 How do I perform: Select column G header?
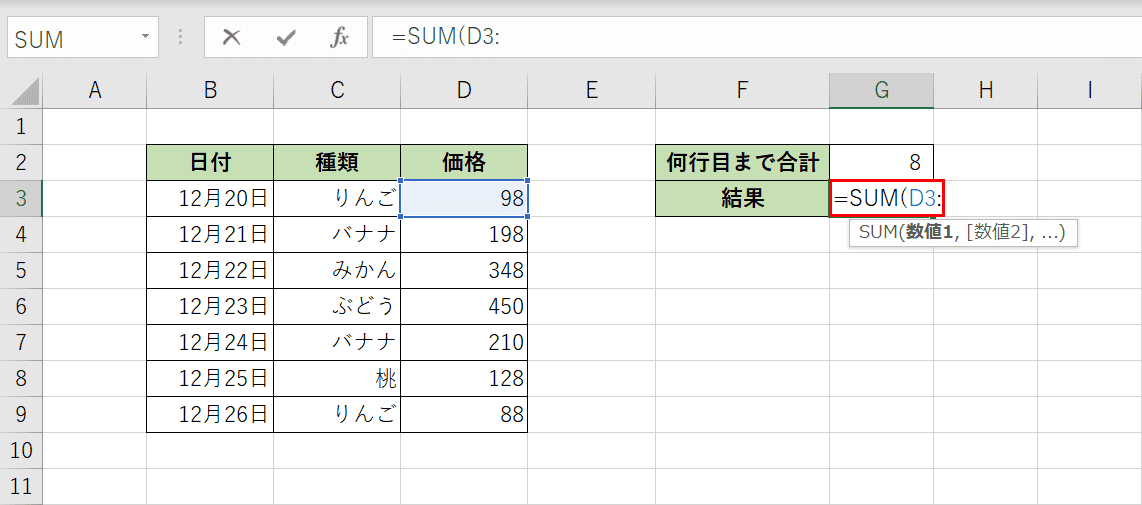[881, 90]
